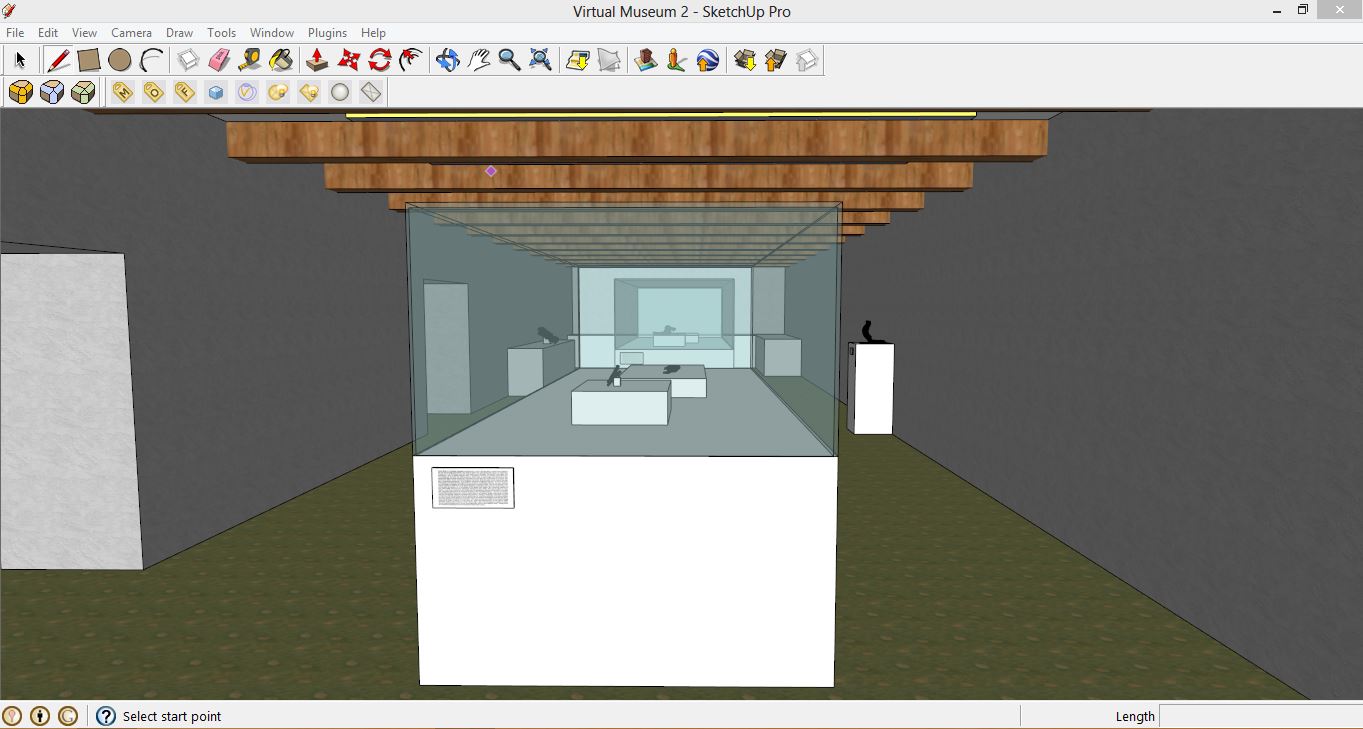The height and width of the screenshot is (729, 1363).
Task: Pick the Circle tool
Action: pos(120,61)
